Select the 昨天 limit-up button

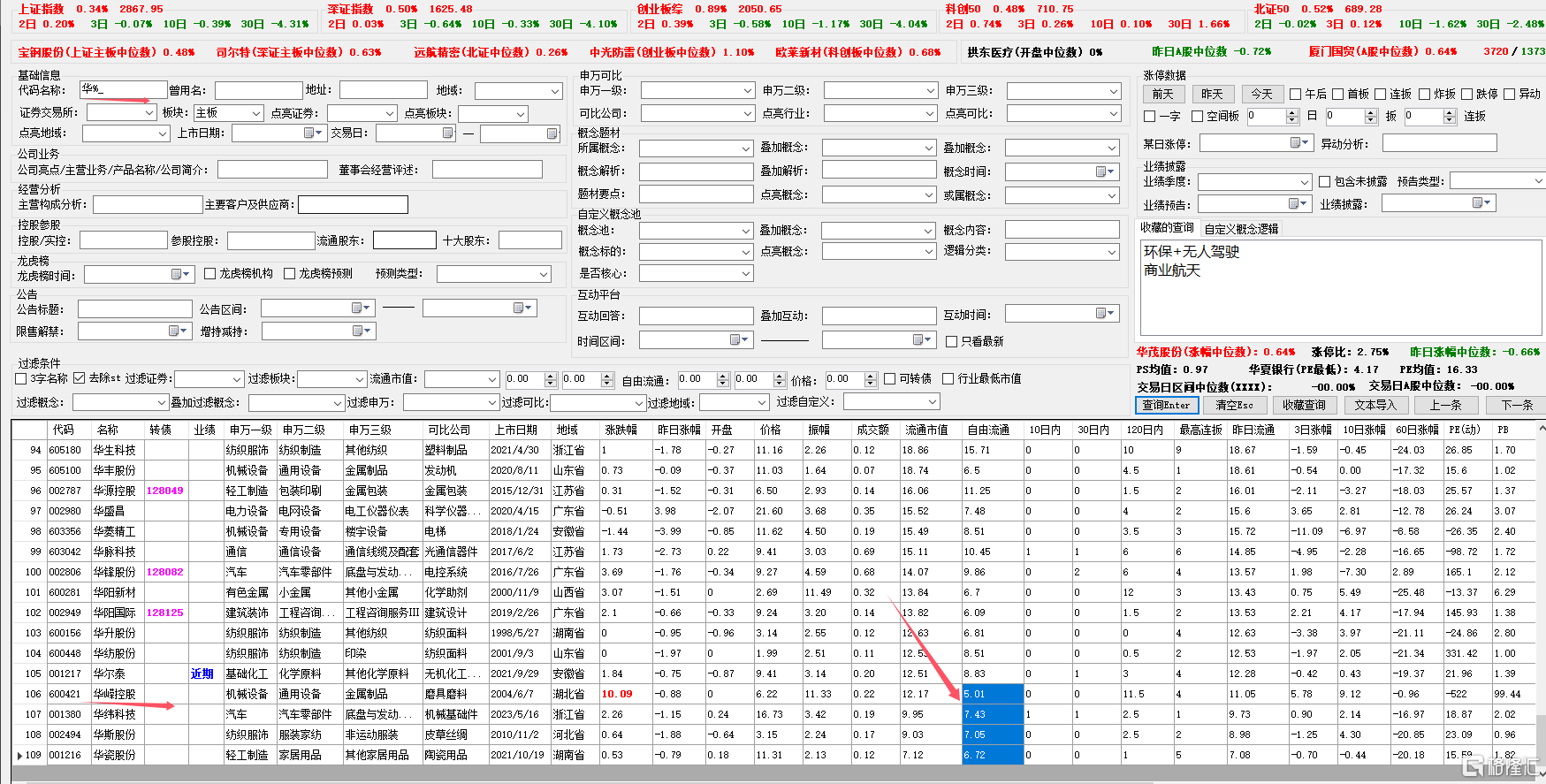point(1213,94)
